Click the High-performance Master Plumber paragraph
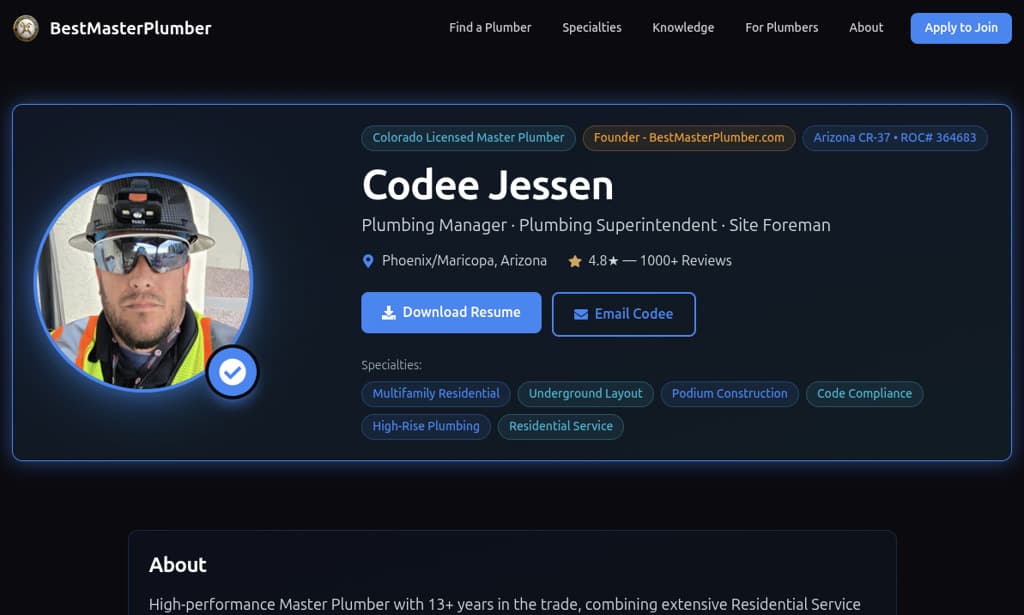1024x615 pixels. point(505,605)
